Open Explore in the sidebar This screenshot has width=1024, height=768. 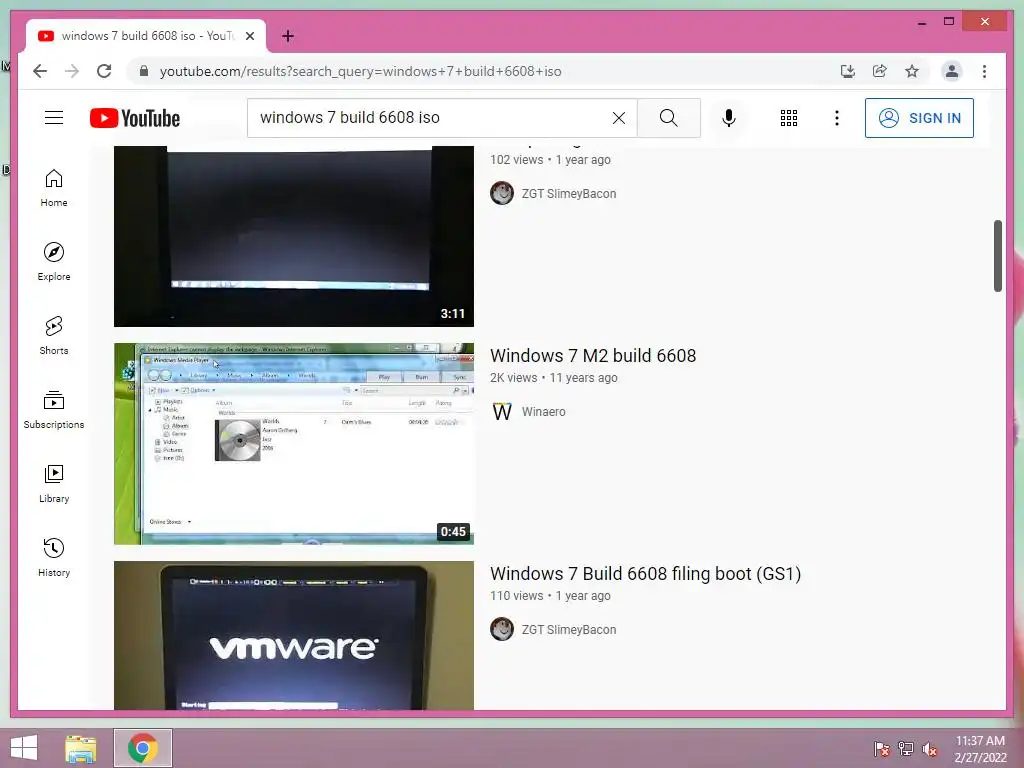(x=54, y=262)
